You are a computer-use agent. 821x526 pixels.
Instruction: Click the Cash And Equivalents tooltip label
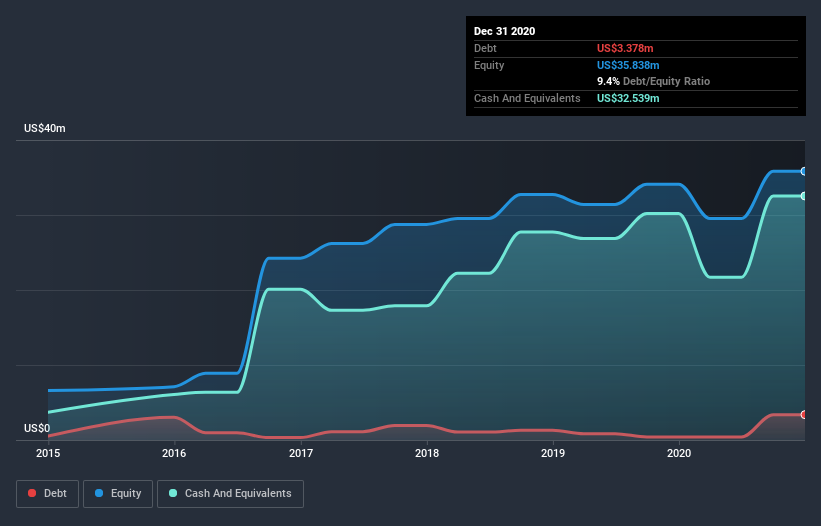click(x=527, y=98)
